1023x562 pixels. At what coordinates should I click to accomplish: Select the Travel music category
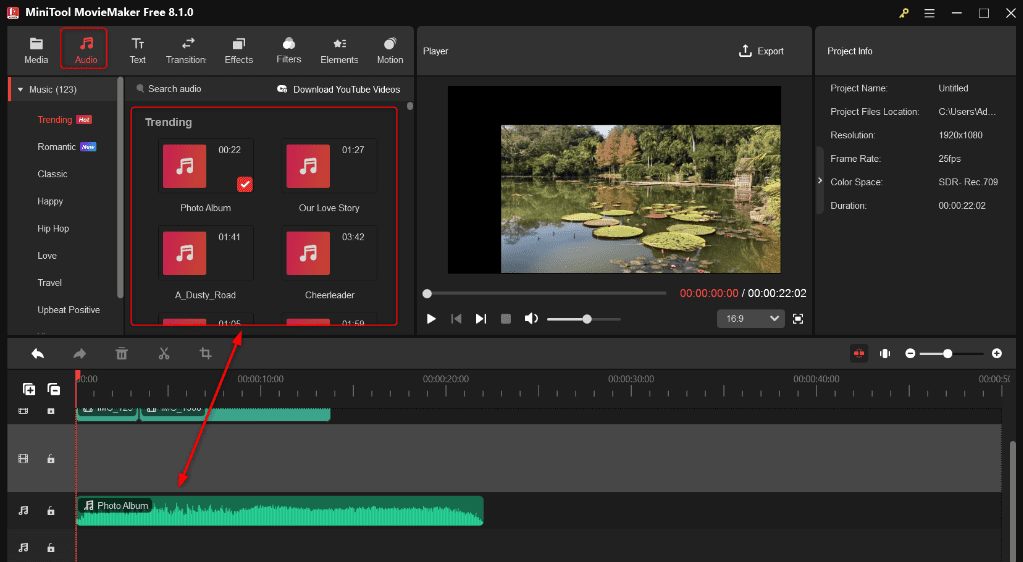click(50, 283)
